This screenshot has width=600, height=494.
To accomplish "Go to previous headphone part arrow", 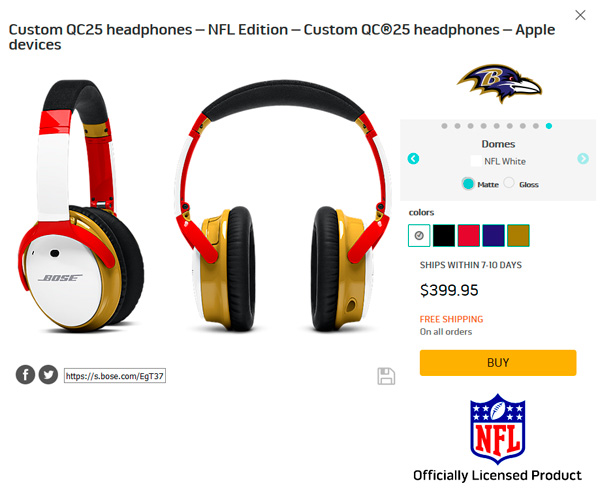I will [413, 158].
